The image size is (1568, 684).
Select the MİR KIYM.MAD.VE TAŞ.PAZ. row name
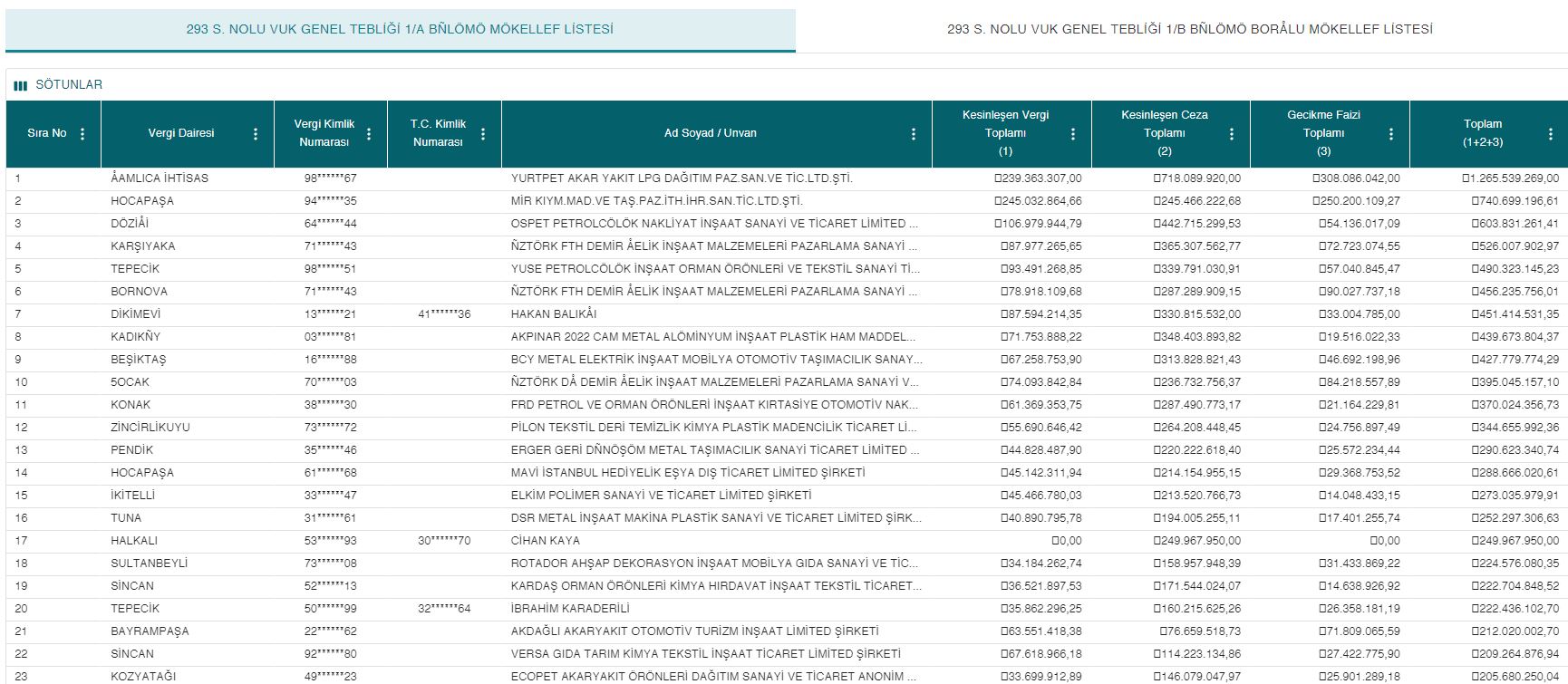657,201
